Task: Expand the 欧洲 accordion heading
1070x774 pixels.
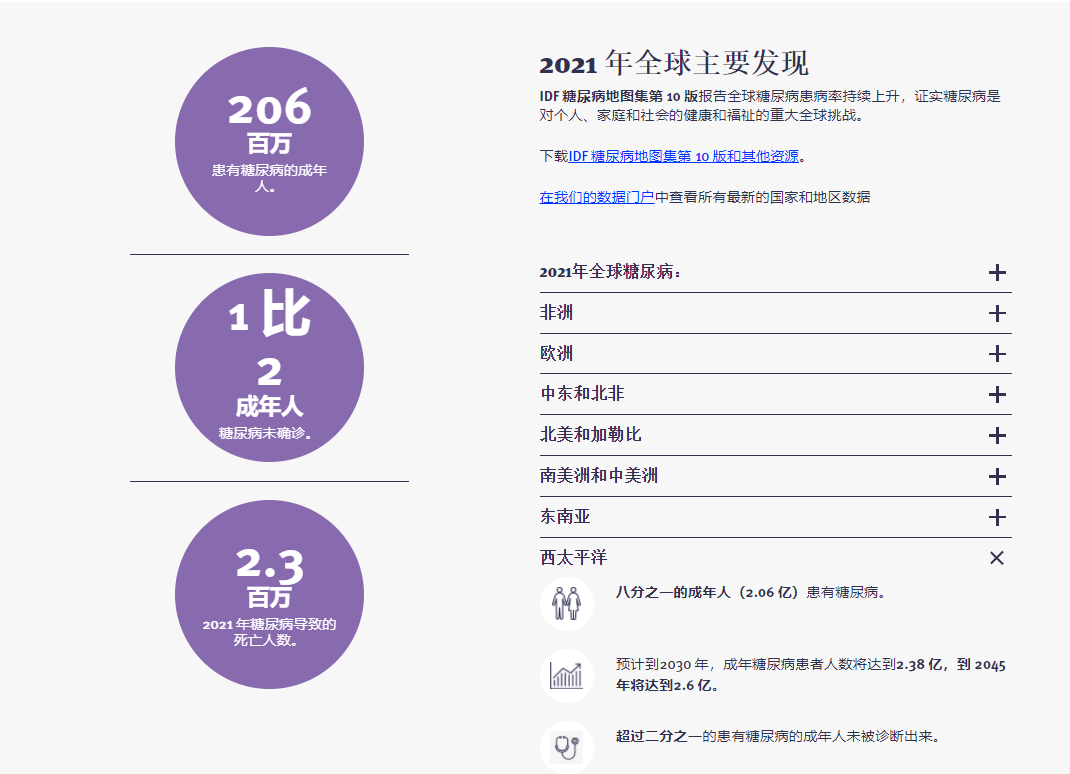Action: click(557, 354)
